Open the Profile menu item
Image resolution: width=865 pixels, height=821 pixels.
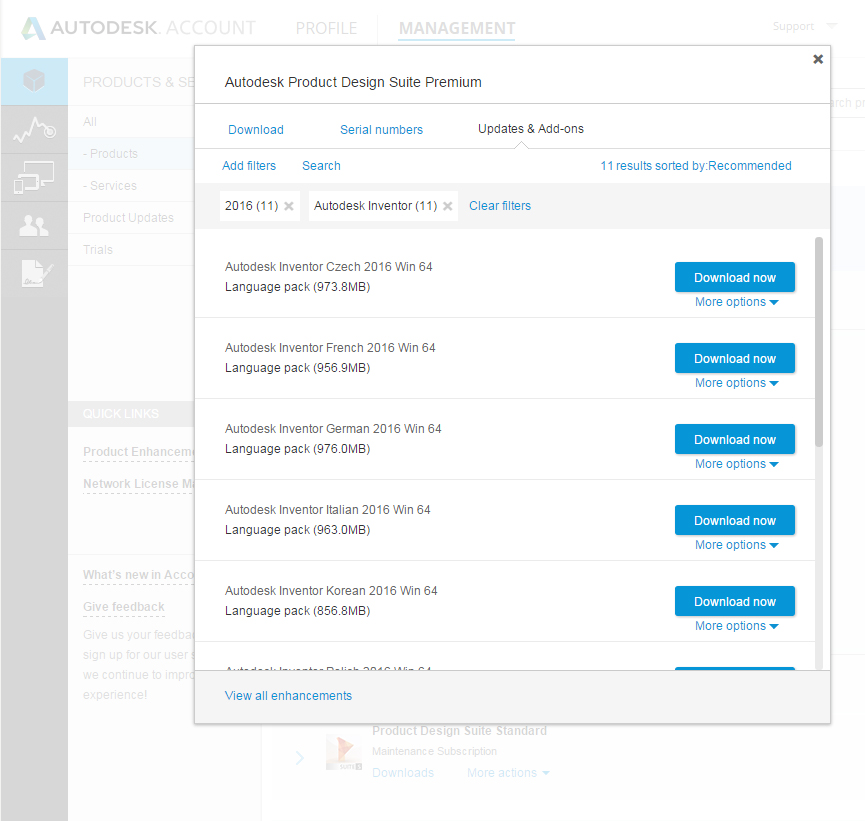pos(327,29)
